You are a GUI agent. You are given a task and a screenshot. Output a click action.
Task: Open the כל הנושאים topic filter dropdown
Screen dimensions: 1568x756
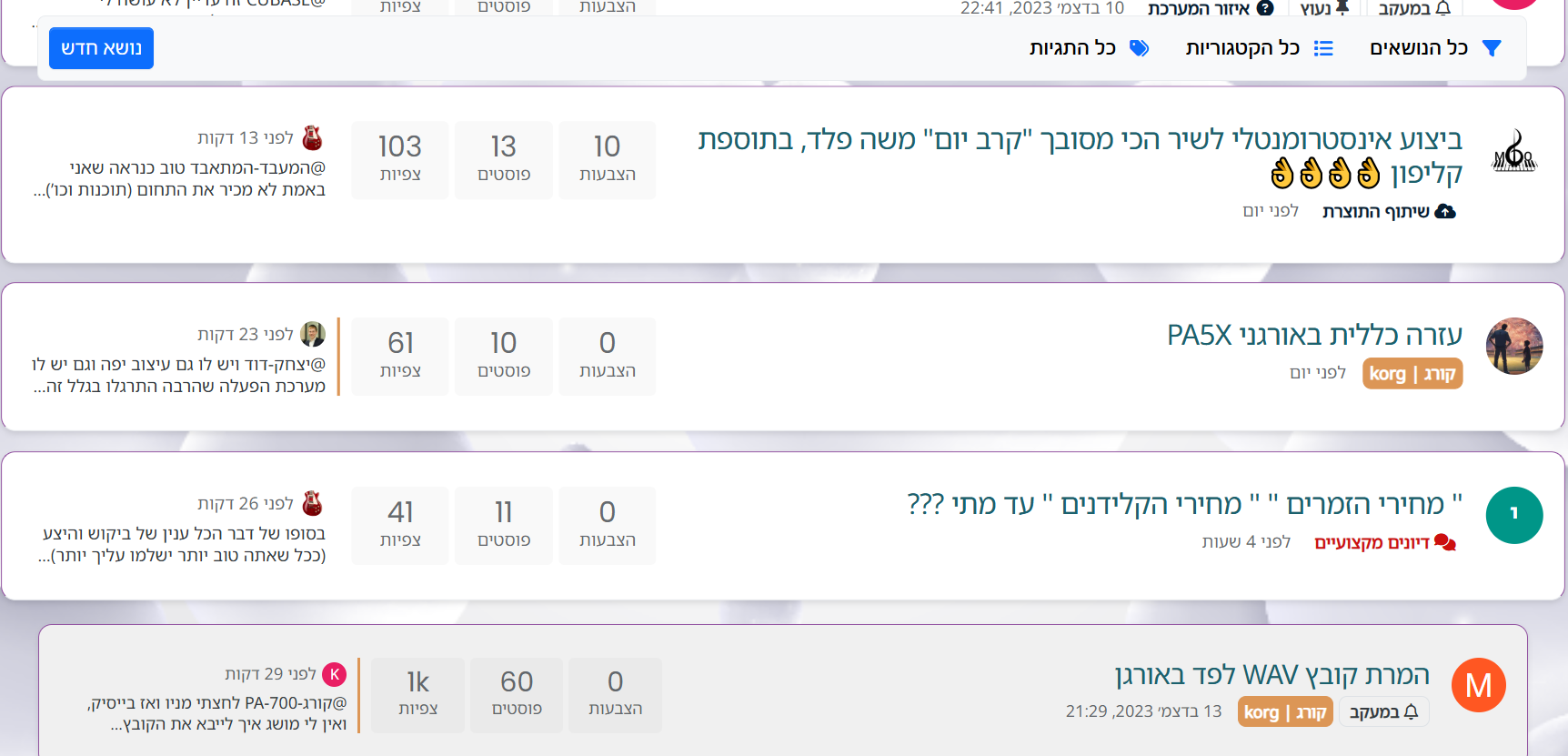point(1435,48)
